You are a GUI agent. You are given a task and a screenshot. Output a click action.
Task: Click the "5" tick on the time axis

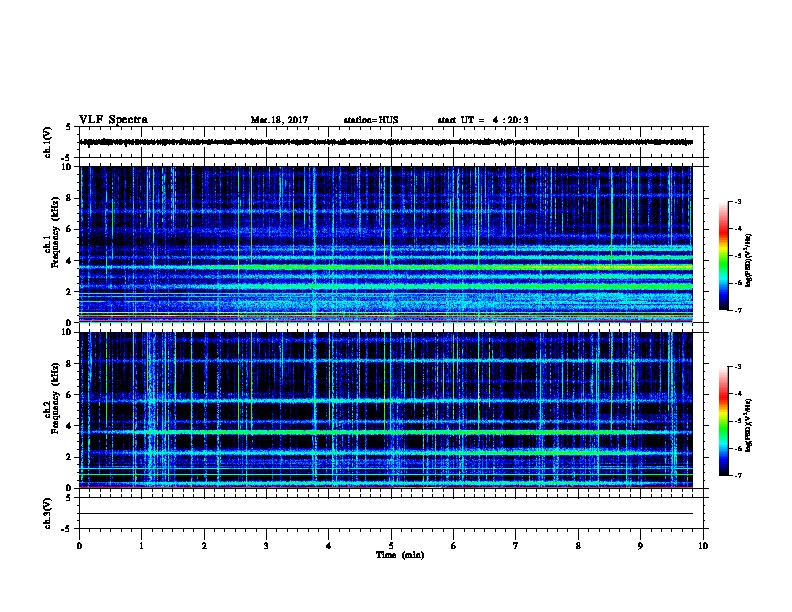pyautogui.click(x=391, y=545)
